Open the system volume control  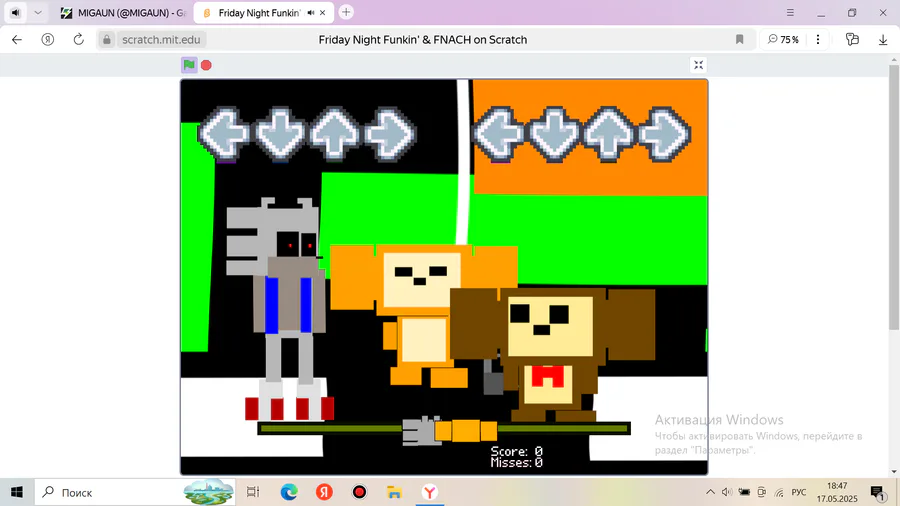(727, 492)
